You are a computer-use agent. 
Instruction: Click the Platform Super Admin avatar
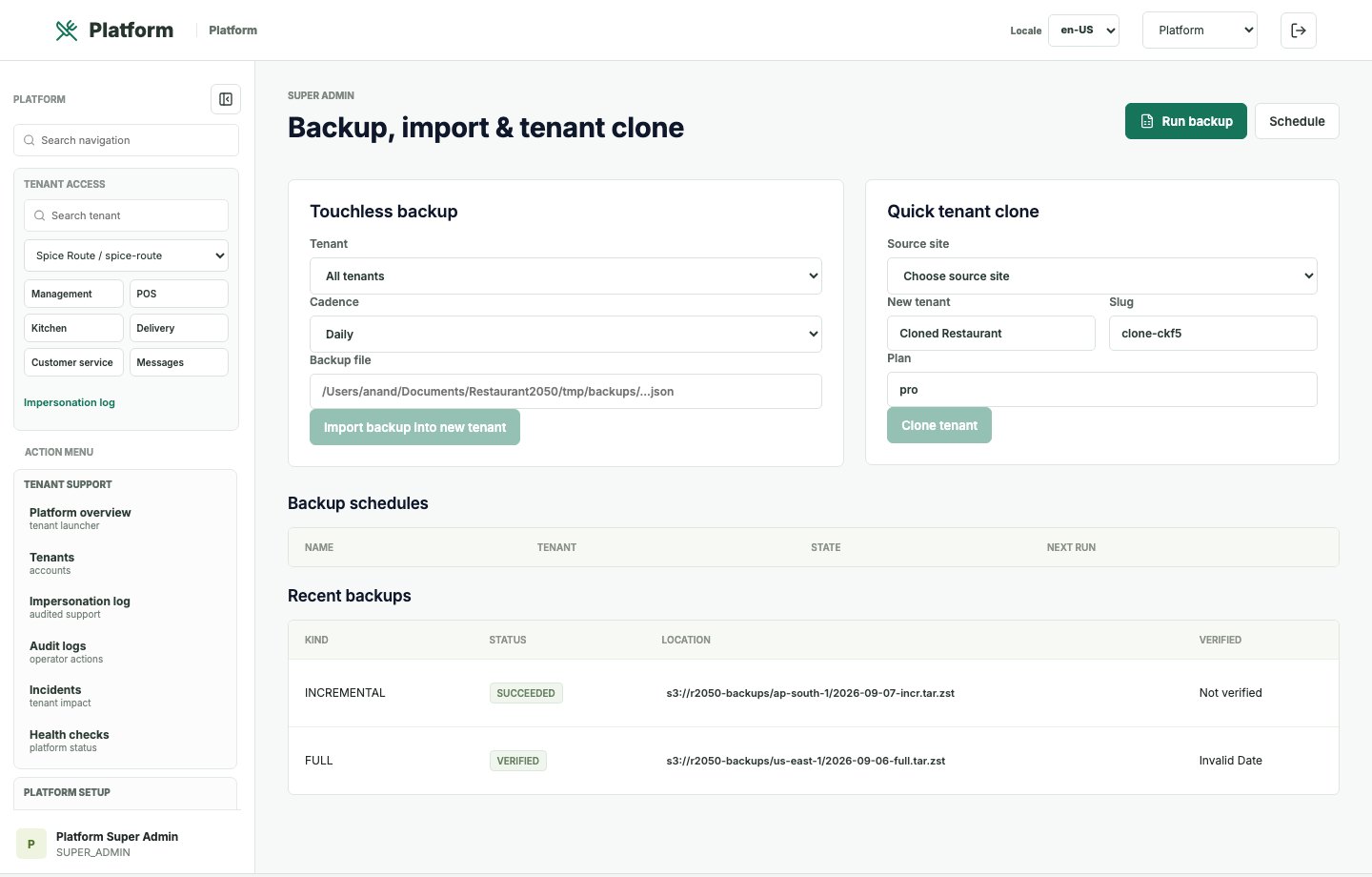31,844
